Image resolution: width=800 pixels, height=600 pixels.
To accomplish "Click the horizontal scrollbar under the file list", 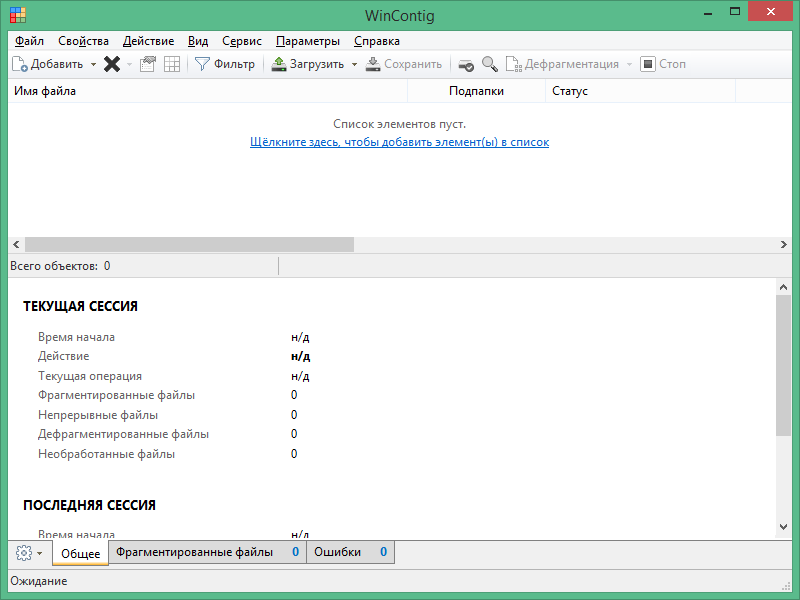I will coord(189,244).
